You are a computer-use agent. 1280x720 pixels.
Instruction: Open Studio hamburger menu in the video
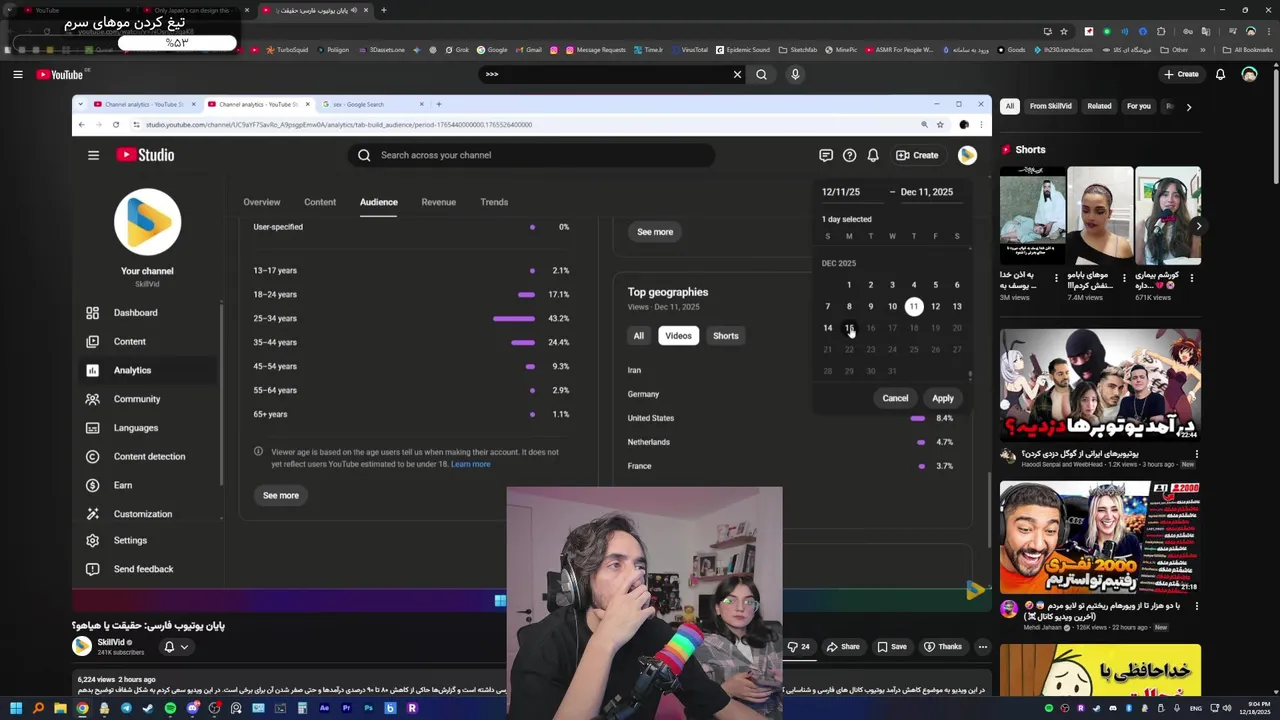93,155
